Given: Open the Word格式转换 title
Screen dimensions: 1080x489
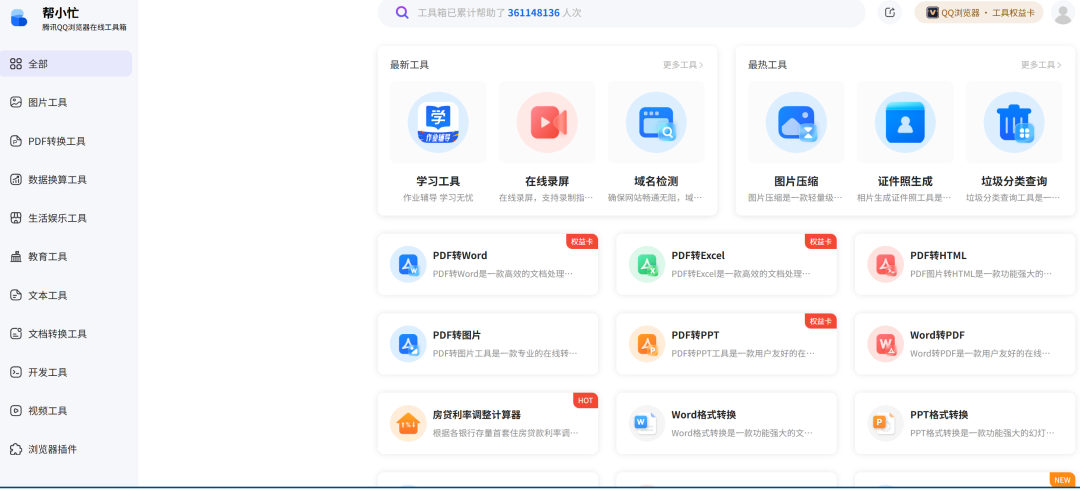Looking at the screenshot, I should (704, 415).
